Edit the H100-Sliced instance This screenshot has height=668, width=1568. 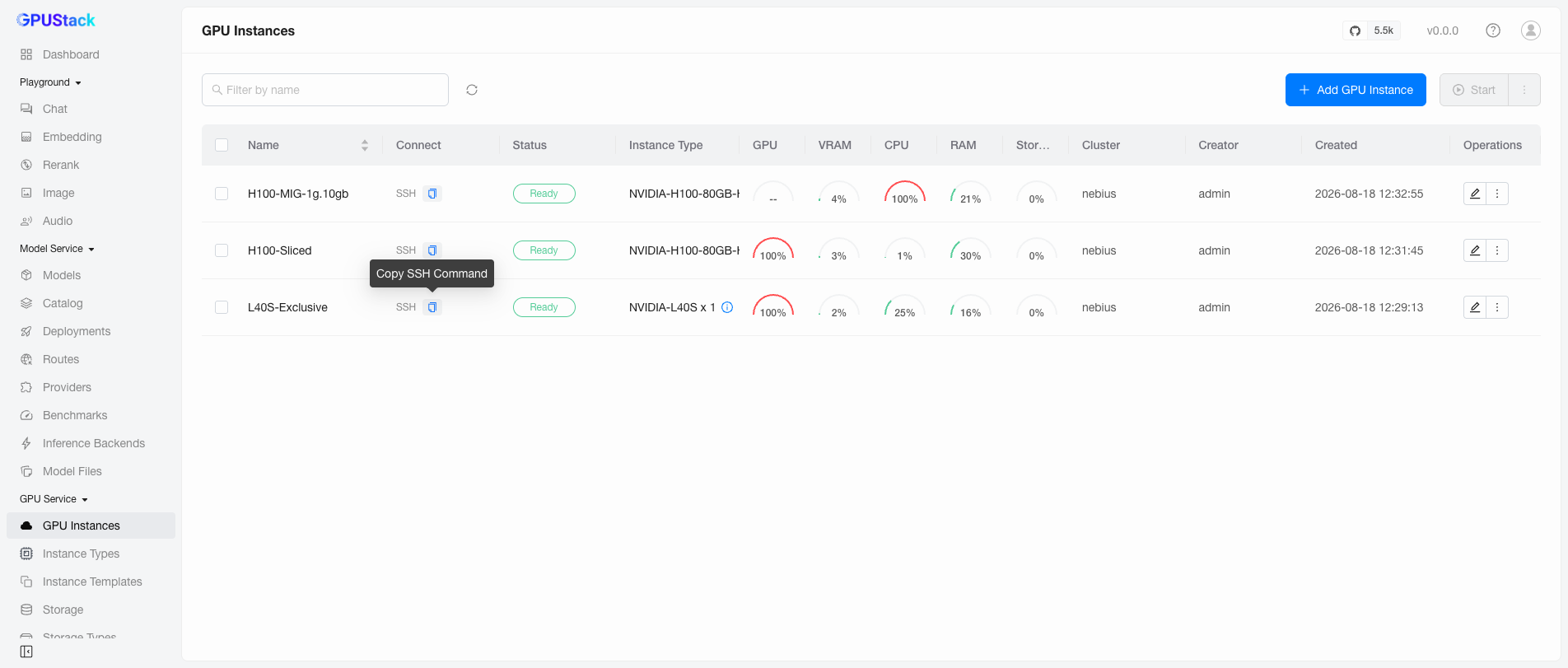click(1475, 250)
